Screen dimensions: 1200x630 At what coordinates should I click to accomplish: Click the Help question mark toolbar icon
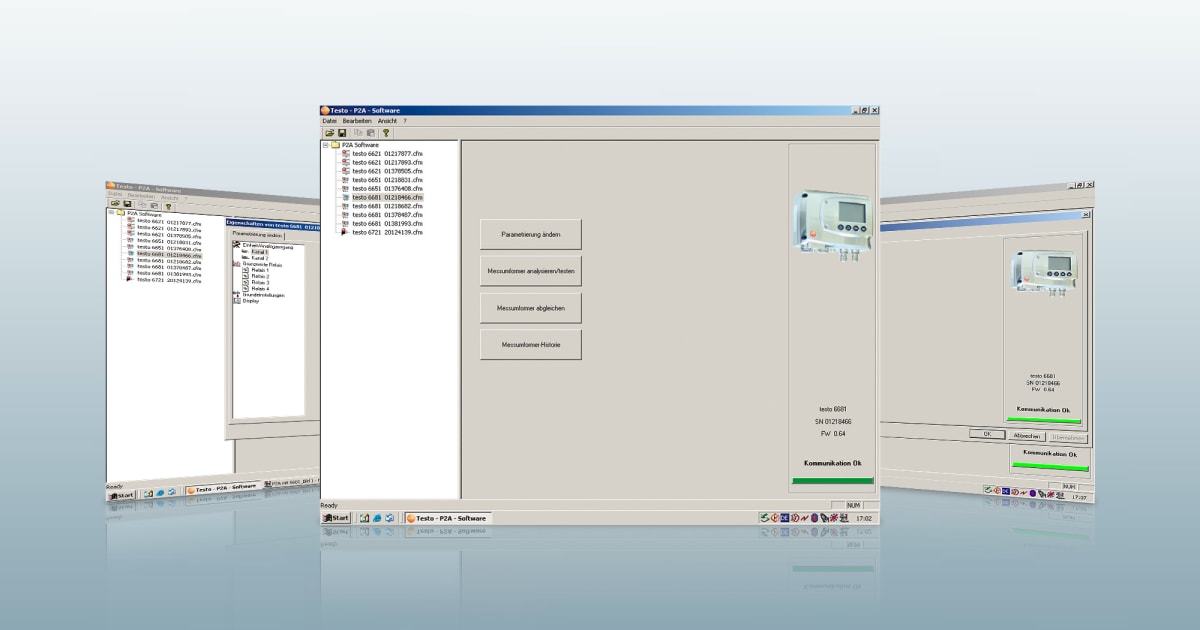pyautogui.click(x=385, y=133)
